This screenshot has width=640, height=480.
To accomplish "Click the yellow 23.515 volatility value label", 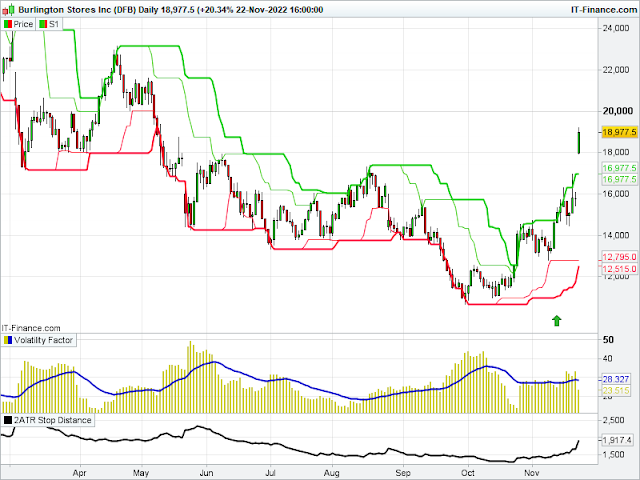I will (x=616, y=390).
